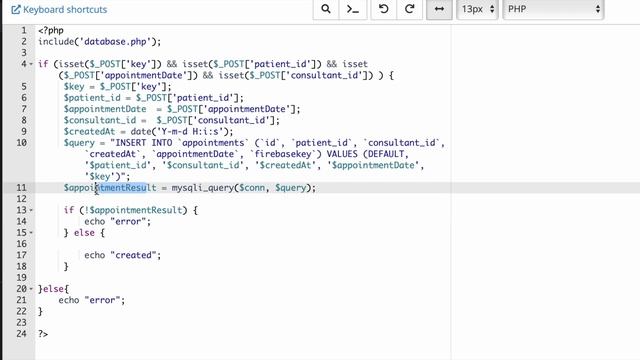Viewport: 640px width, 360px height.
Task: Click the $consultant_id assignment on line 8
Action: [x=171, y=120]
